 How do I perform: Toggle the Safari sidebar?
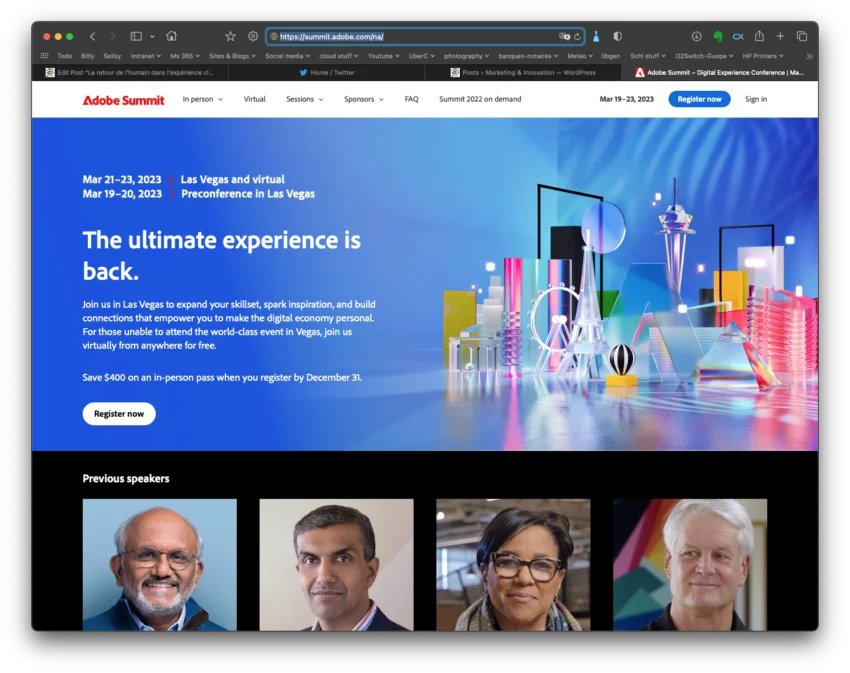pyautogui.click(x=136, y=36)
